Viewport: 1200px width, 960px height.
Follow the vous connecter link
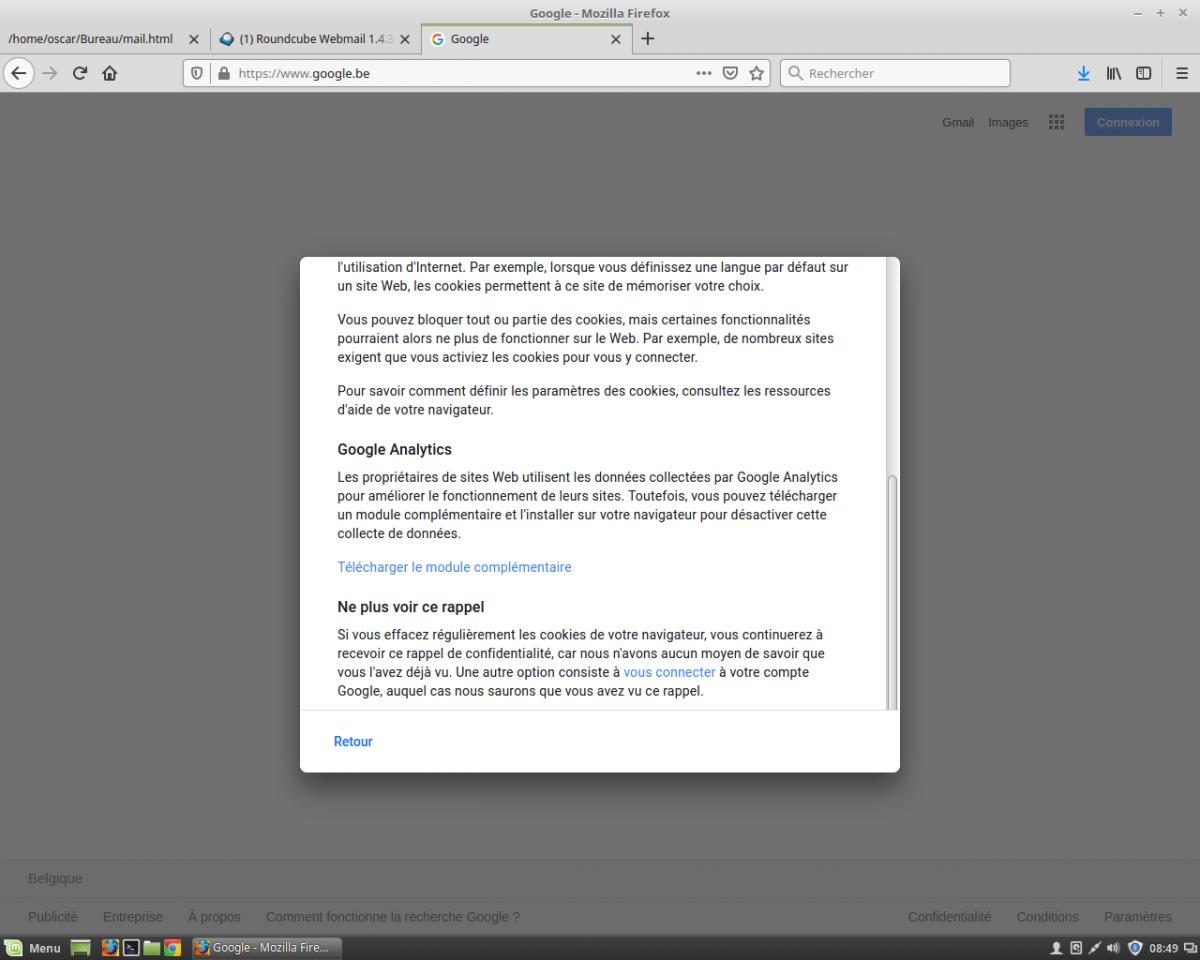coord(669,672)
